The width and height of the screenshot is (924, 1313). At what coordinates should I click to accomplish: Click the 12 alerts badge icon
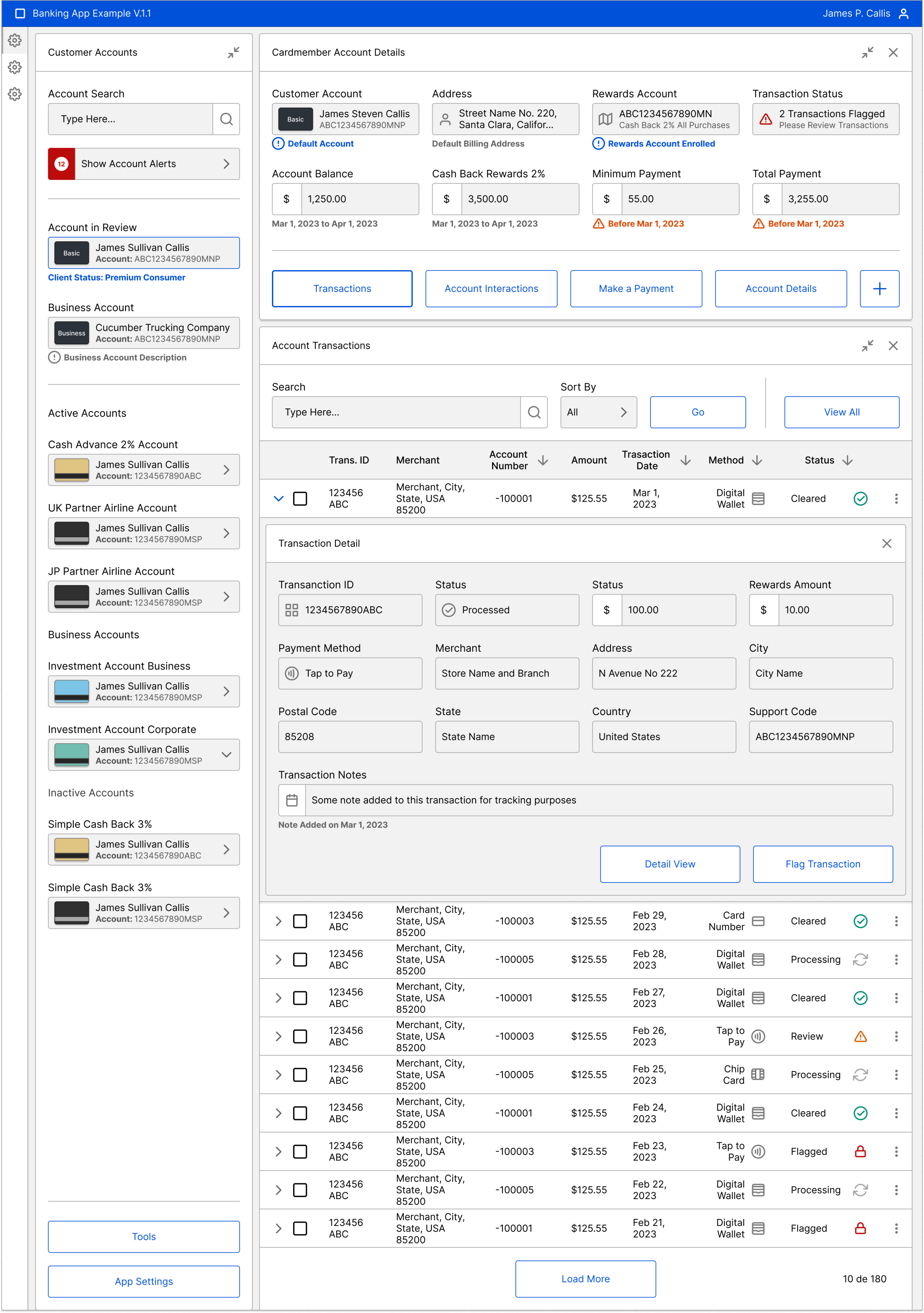click(61, 163)
